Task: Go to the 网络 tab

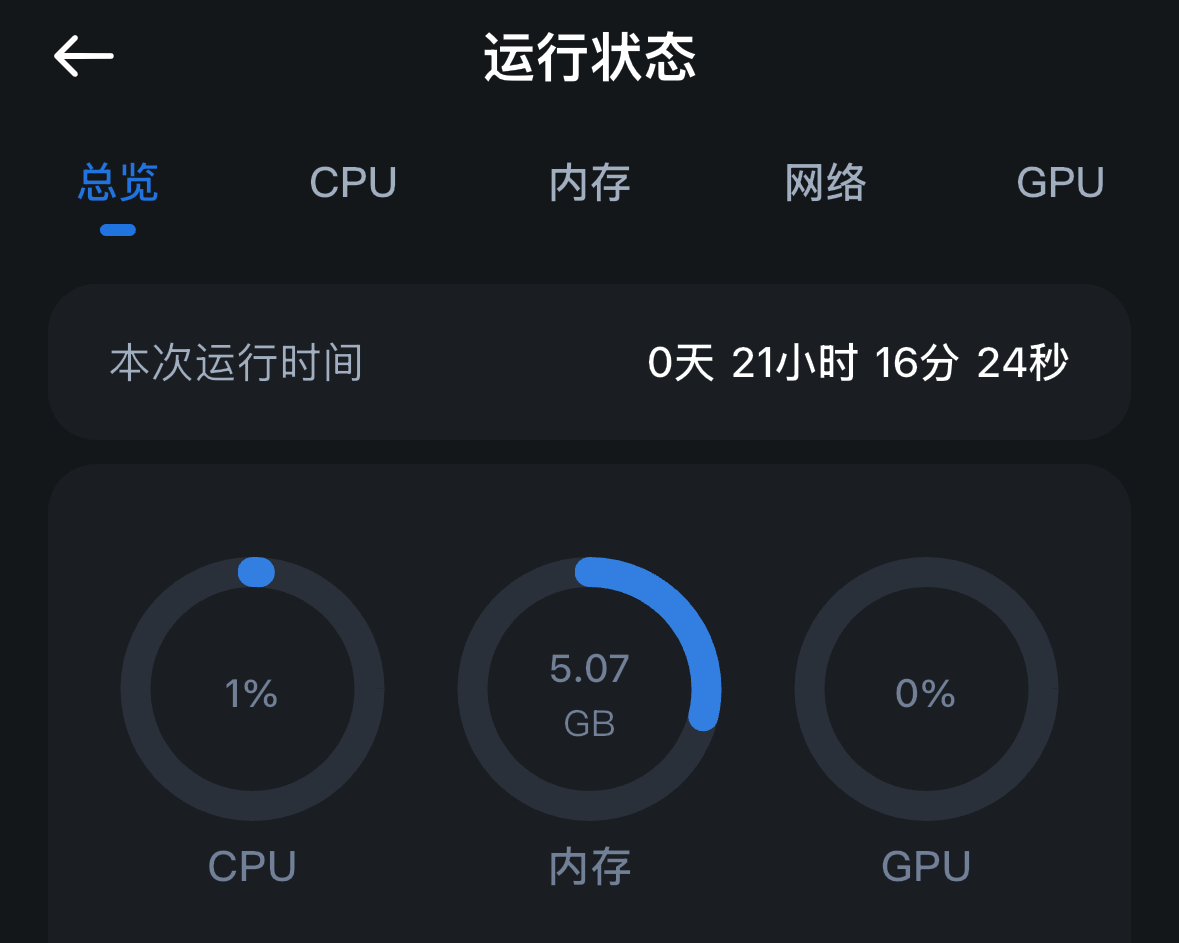Action: click(825, 183)
